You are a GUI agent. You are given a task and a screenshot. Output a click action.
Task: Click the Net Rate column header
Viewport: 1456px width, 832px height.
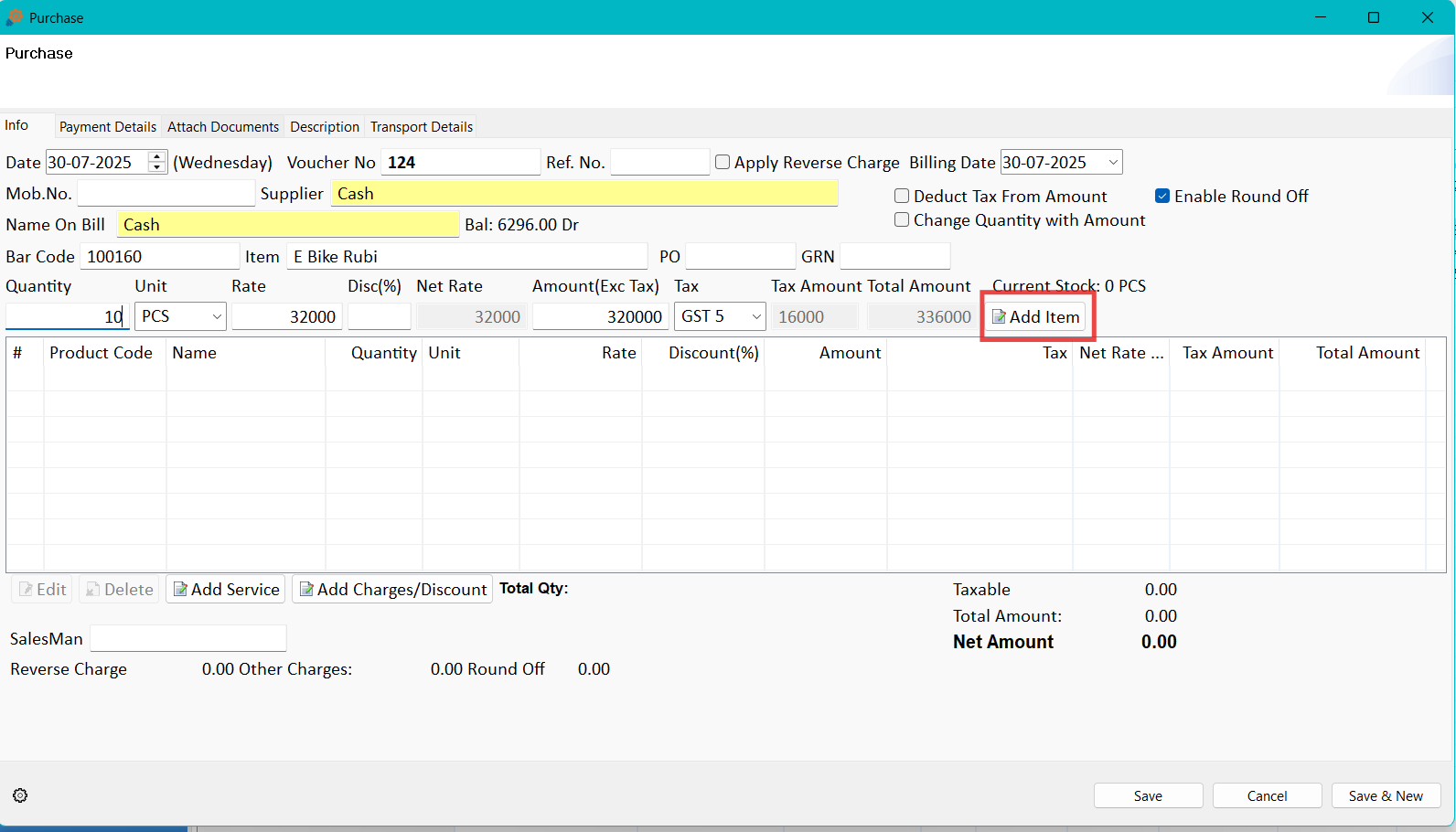point(1121,353)
